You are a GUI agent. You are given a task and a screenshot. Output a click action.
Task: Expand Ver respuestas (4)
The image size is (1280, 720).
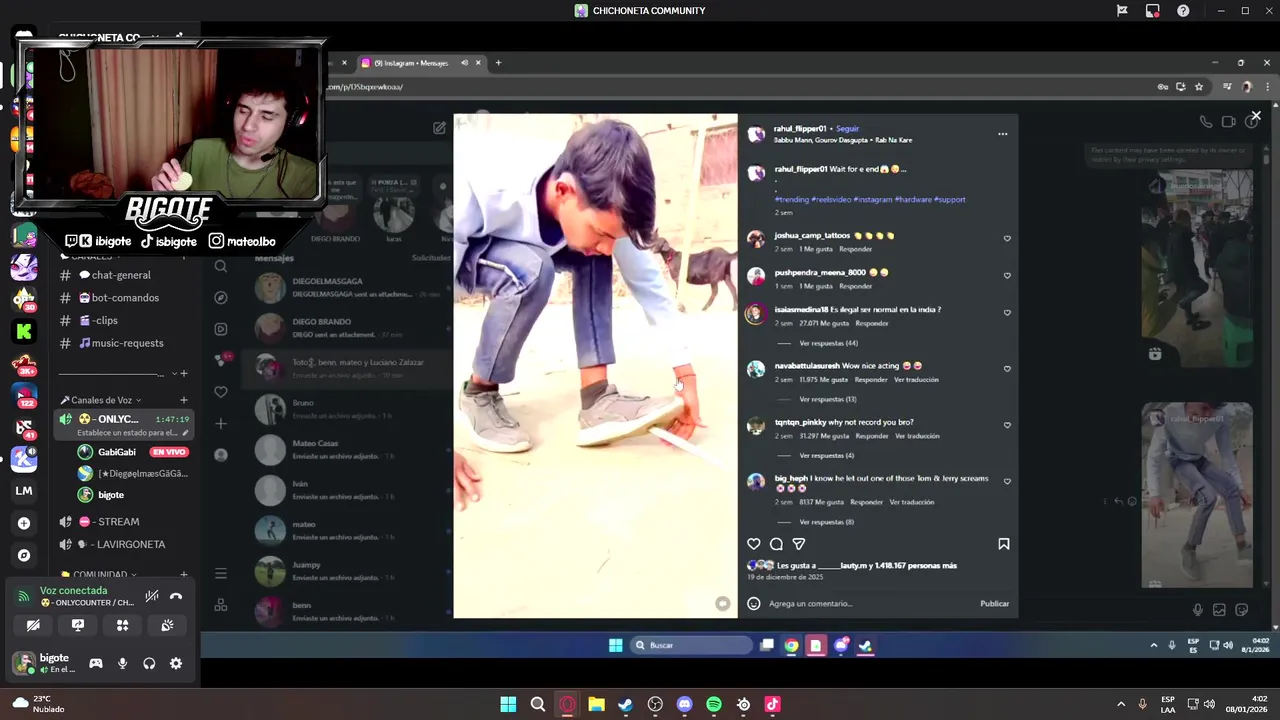826,455
